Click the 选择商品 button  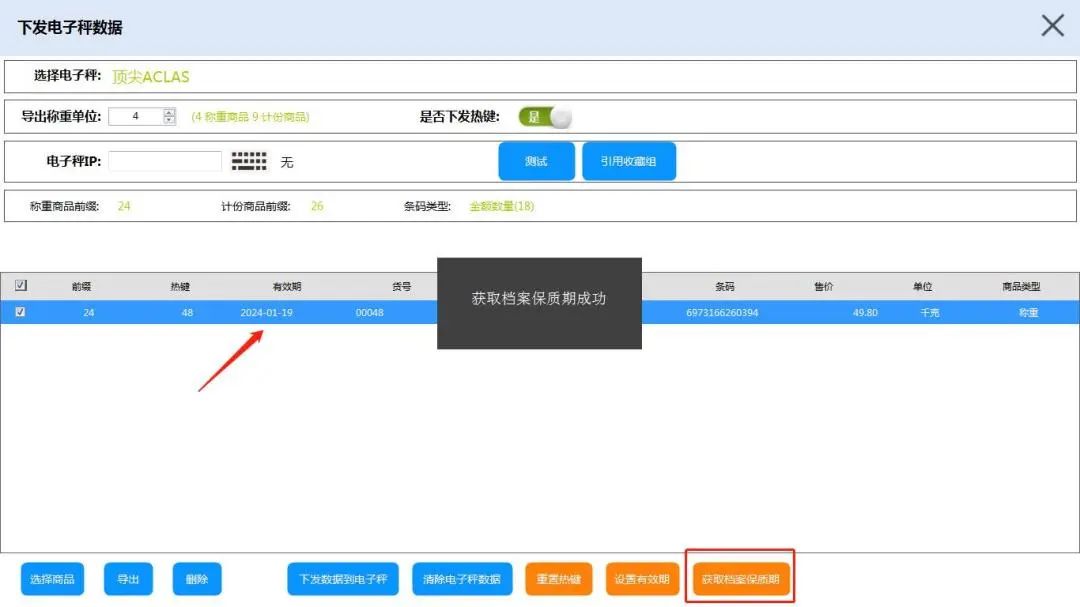54,579
